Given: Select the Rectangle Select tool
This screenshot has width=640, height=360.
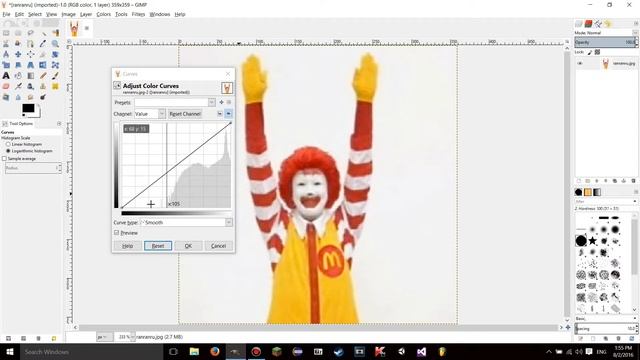Looking at the screenshot, I should tap(6, 33).
